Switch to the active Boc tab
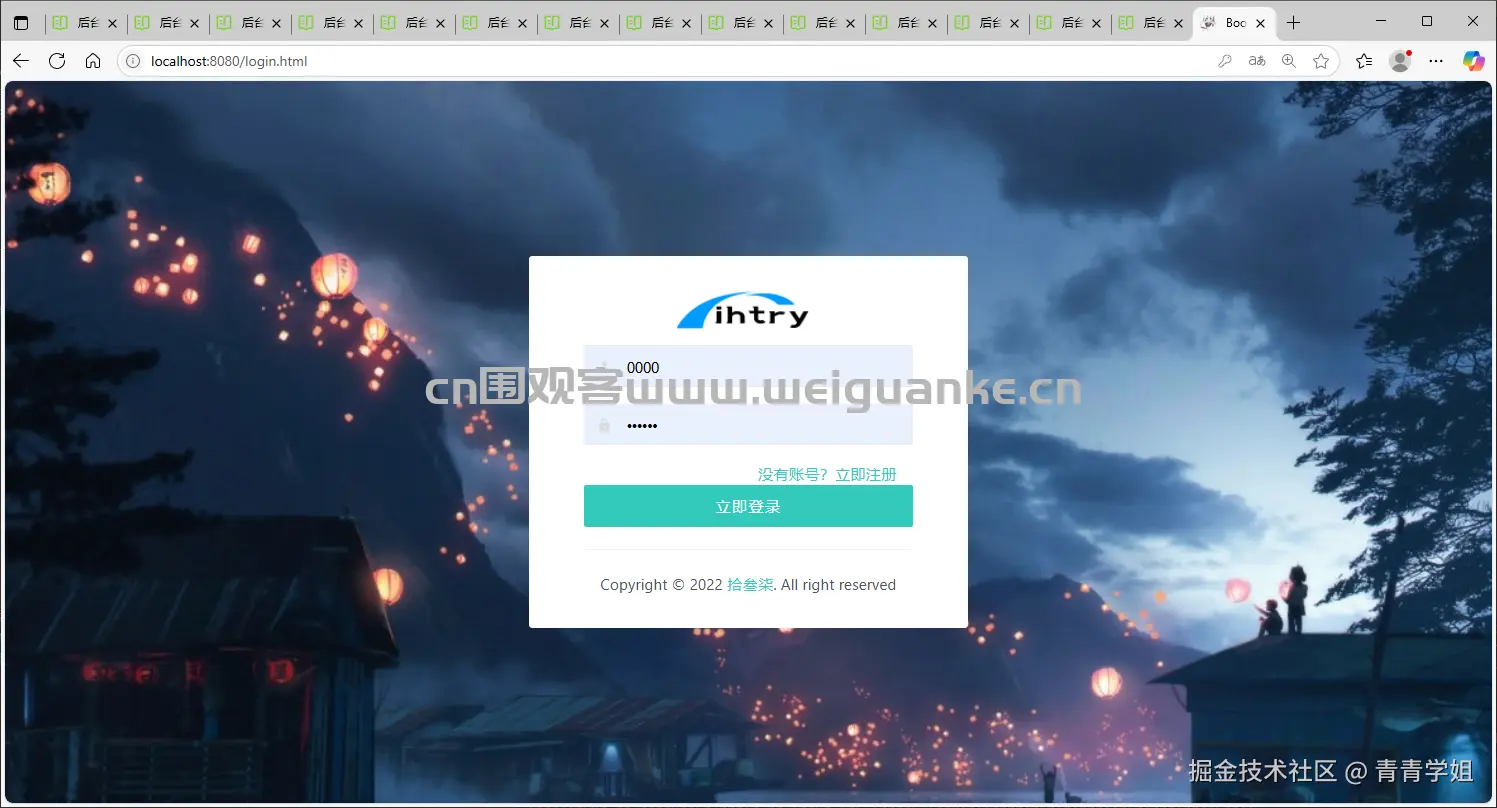1497x808 pixels. [x=1234, y=23]
